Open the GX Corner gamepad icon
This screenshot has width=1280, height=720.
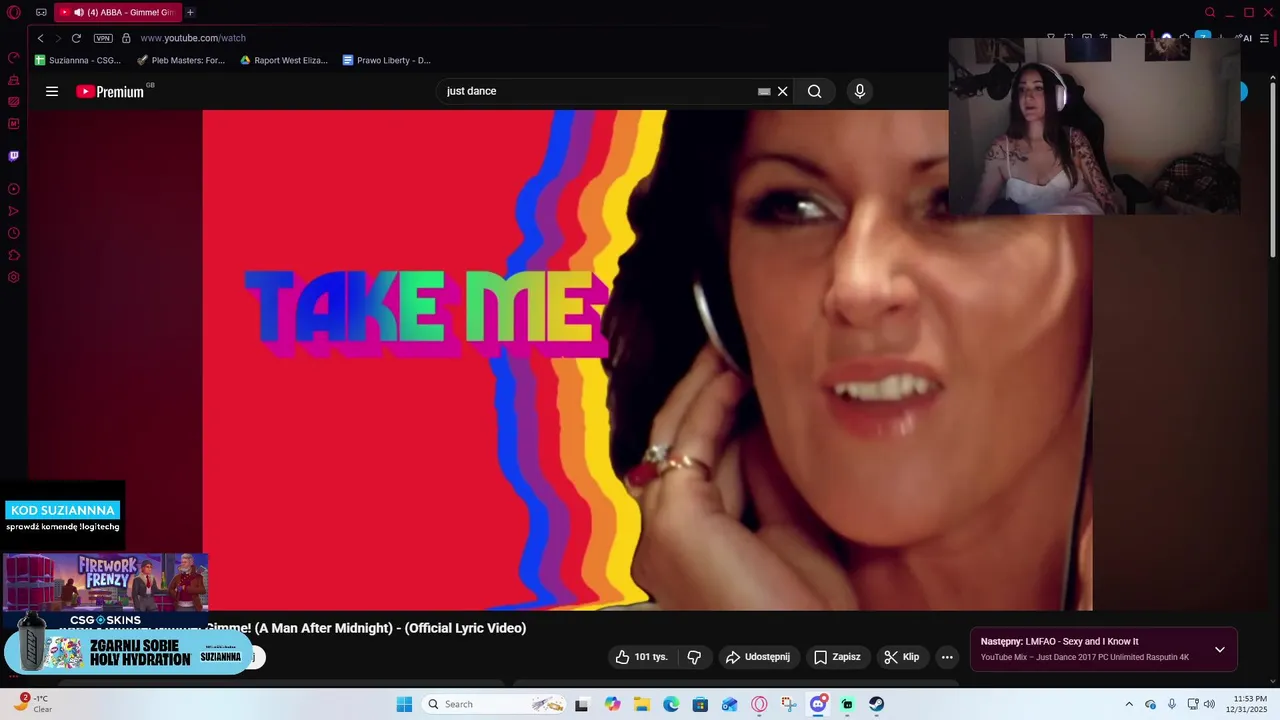tap(41, 12)
